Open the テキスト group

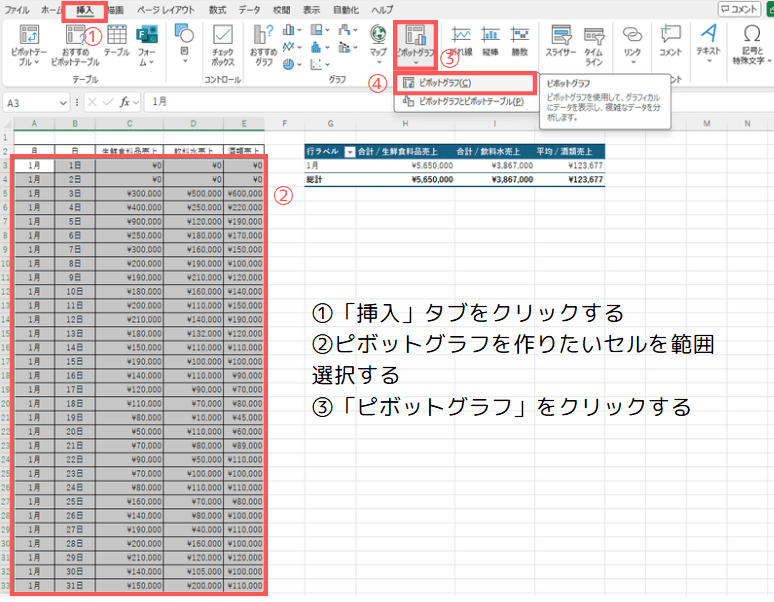pyautogui.click(x=709, y=43)
